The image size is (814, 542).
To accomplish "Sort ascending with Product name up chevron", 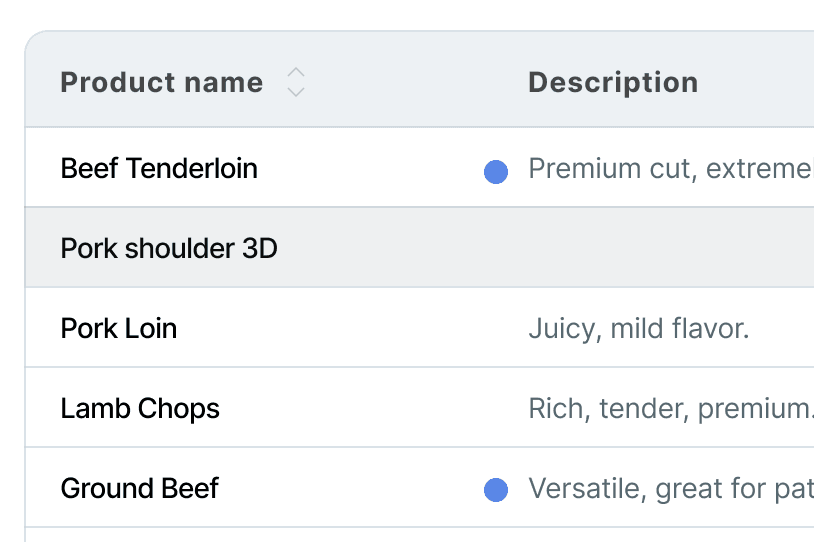I will (296, 73).
